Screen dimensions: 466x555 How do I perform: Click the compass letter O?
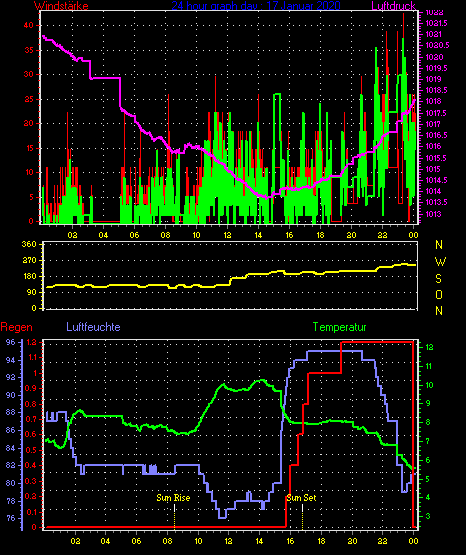[439, 294]
